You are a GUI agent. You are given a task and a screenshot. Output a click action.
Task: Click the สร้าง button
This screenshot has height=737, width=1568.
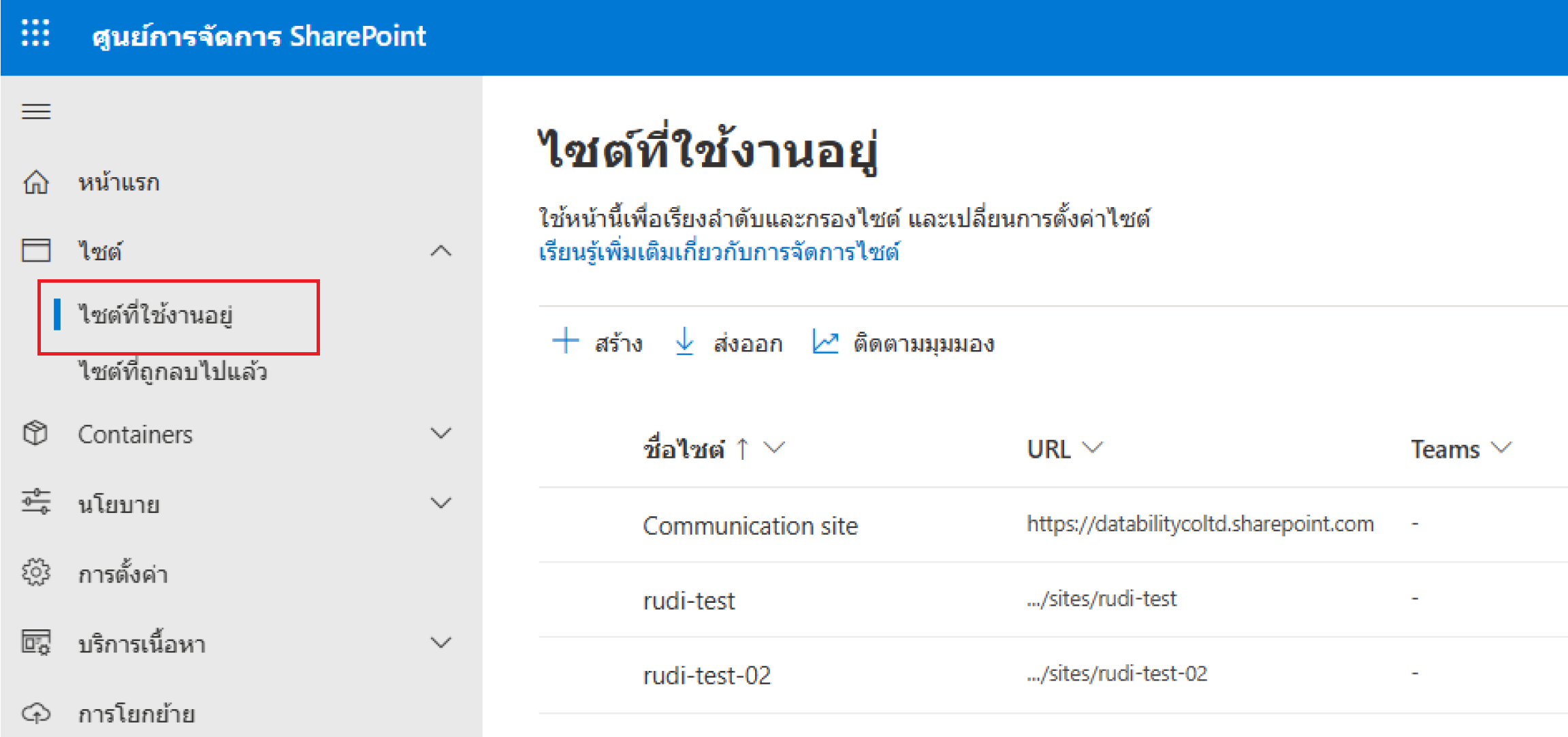tap(597, 342)
